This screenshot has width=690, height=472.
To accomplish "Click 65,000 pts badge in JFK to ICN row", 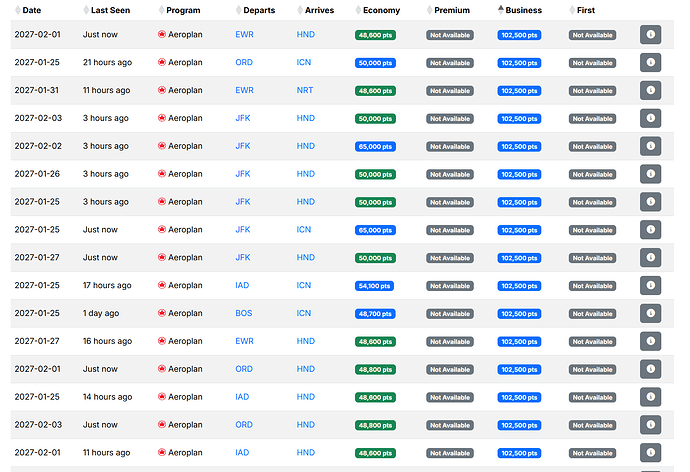I will point(375,230).
